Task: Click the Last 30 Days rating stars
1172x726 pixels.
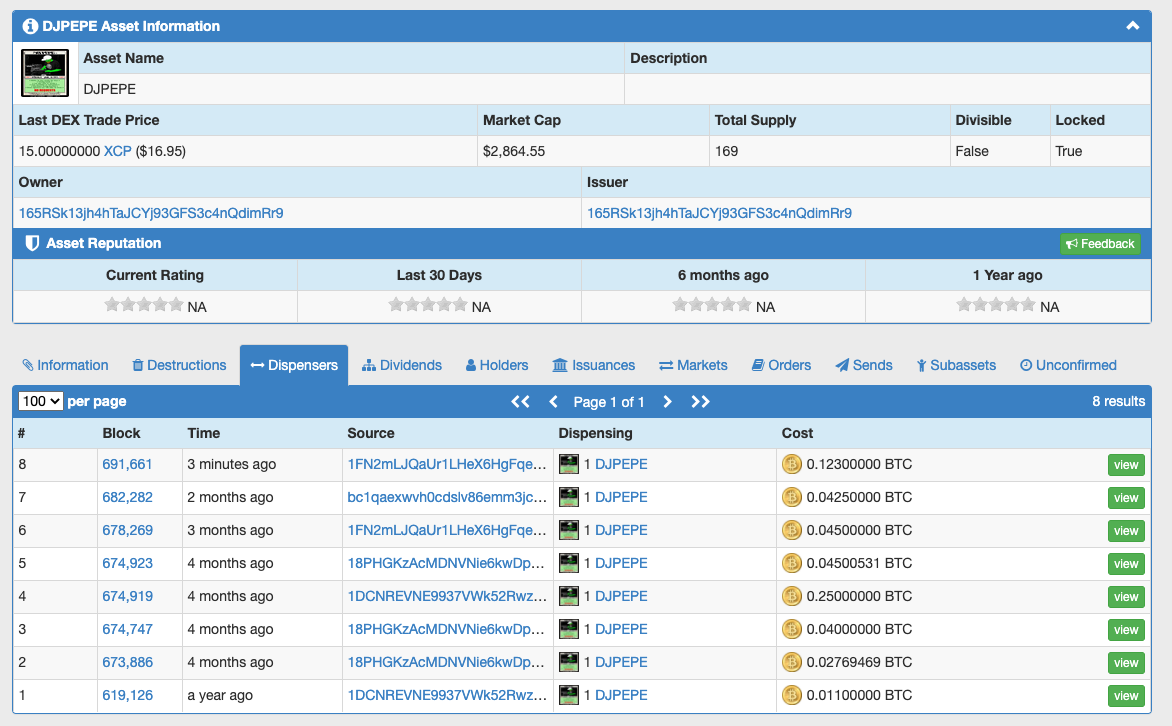Action: point(428,304)
